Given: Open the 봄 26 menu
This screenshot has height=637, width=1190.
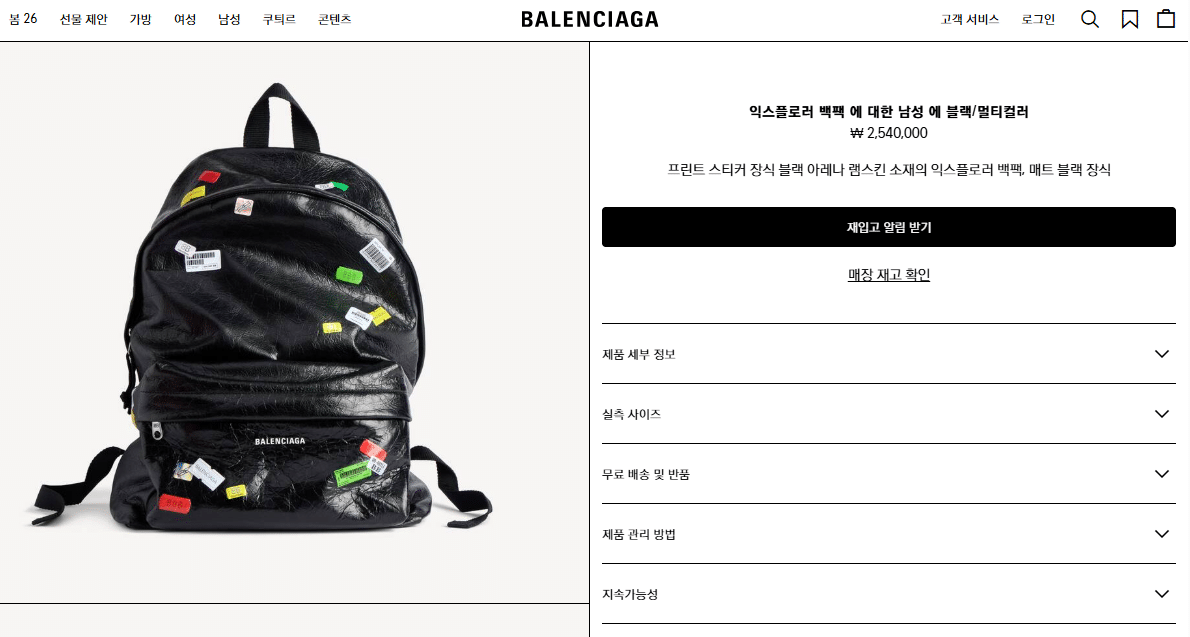Looking at the screenshot, I should click(23, 19).
